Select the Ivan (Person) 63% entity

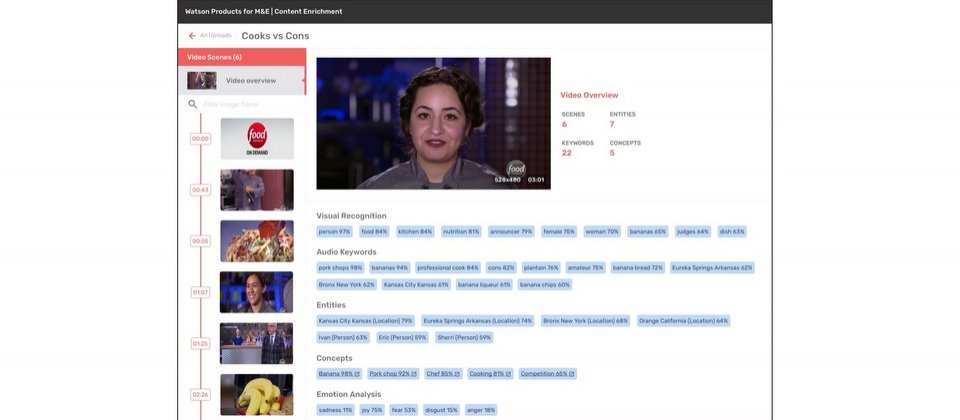343,337
